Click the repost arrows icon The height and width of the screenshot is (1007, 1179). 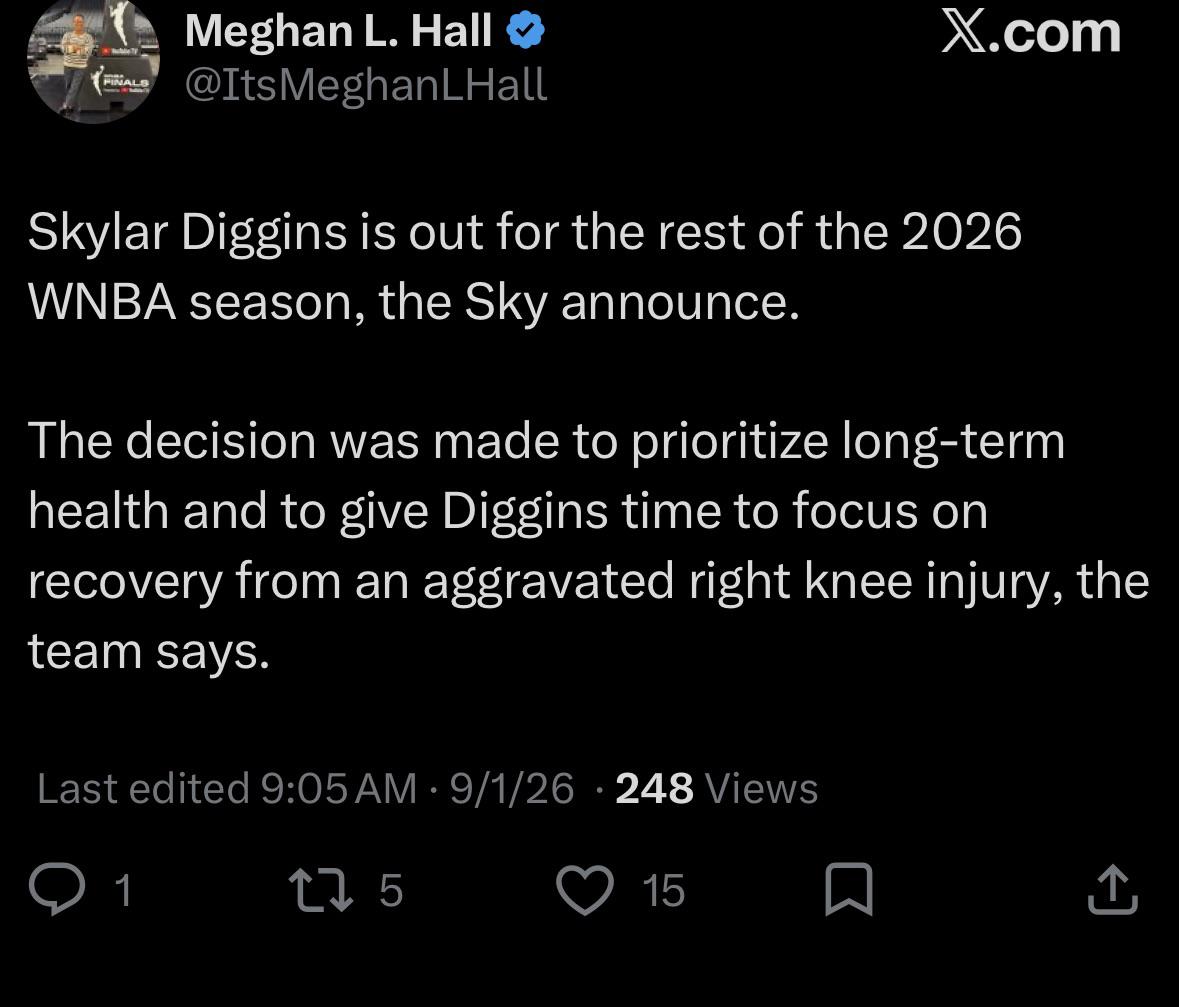321,890
